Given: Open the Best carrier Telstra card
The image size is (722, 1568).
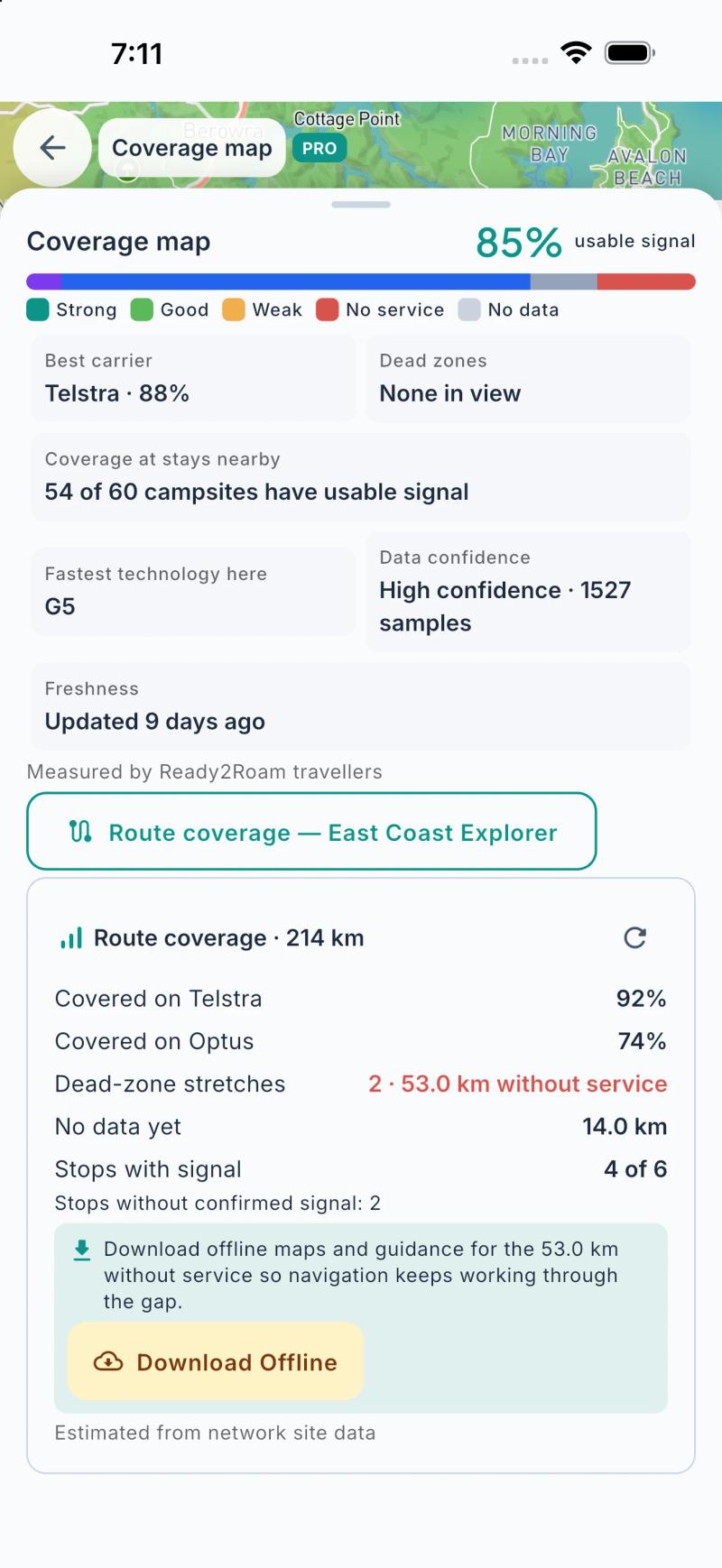Looking at the screenshot, I should click(193, 378).
